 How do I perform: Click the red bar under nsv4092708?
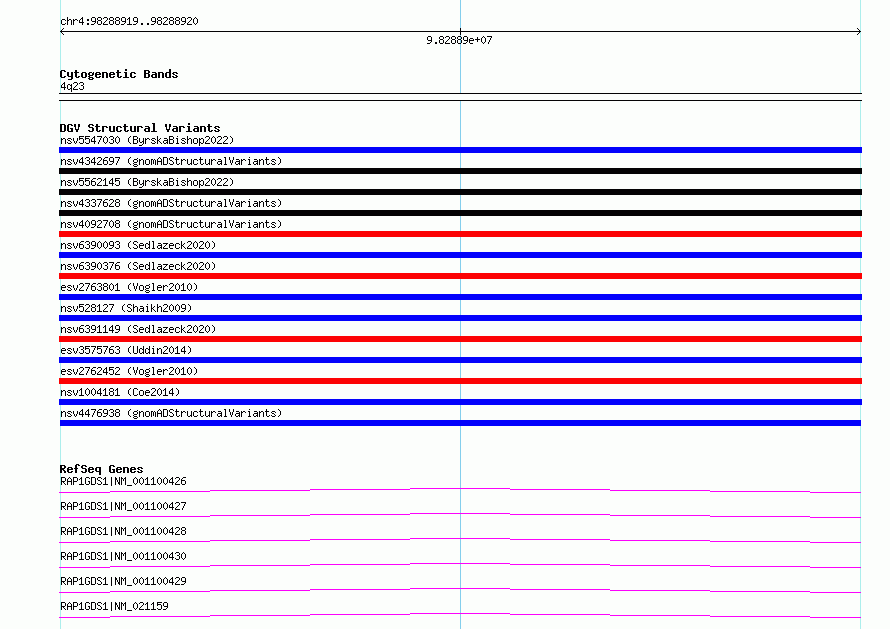(x=460, y=234)
